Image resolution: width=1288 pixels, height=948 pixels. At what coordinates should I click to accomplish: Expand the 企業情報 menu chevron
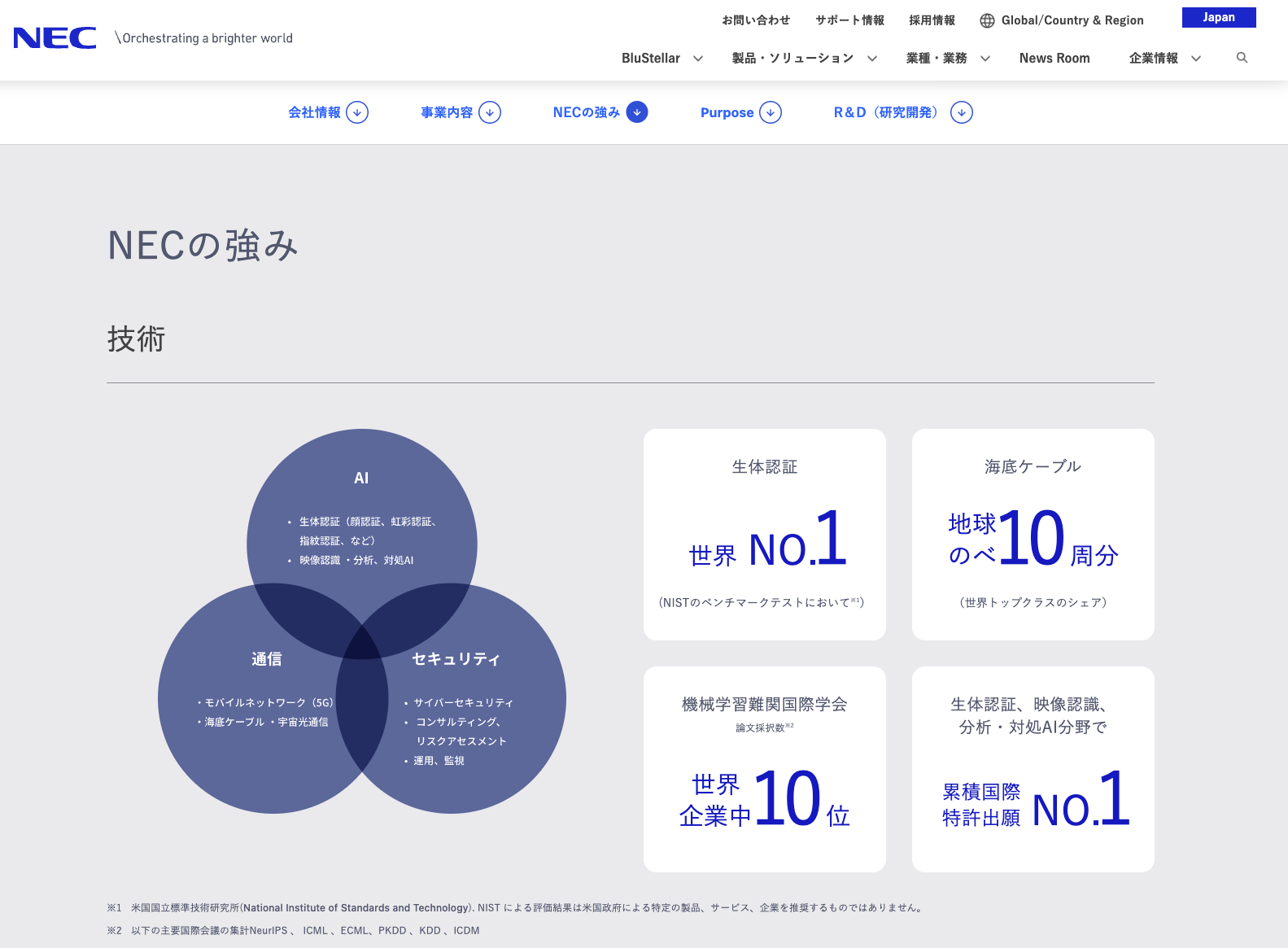click(x=1196, y=59)
